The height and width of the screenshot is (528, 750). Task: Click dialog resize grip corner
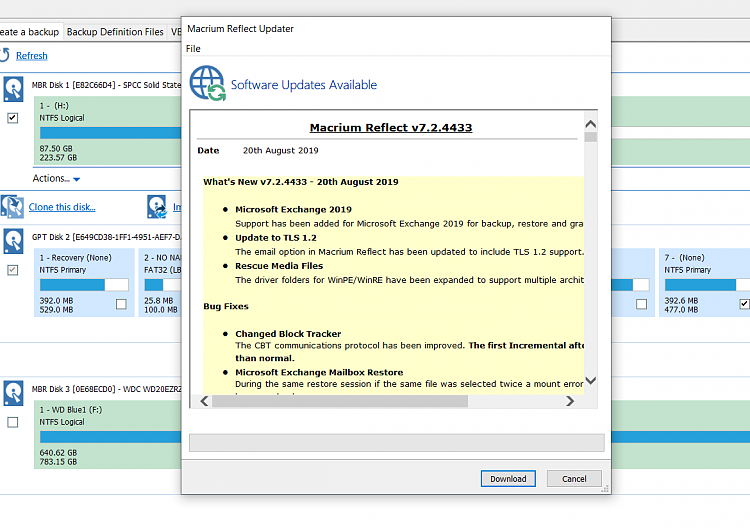605,488
